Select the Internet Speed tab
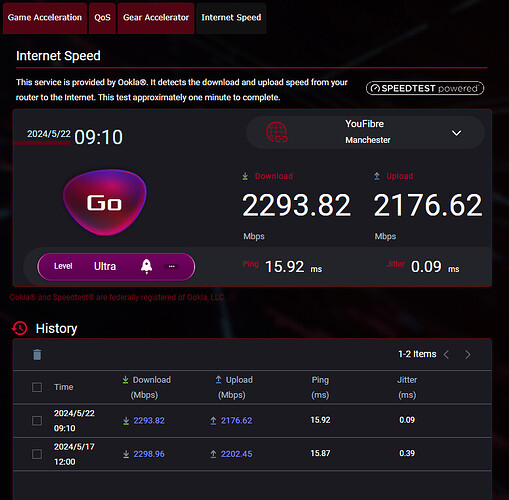This screenshot has width=509, height=500. click(231, 18)
